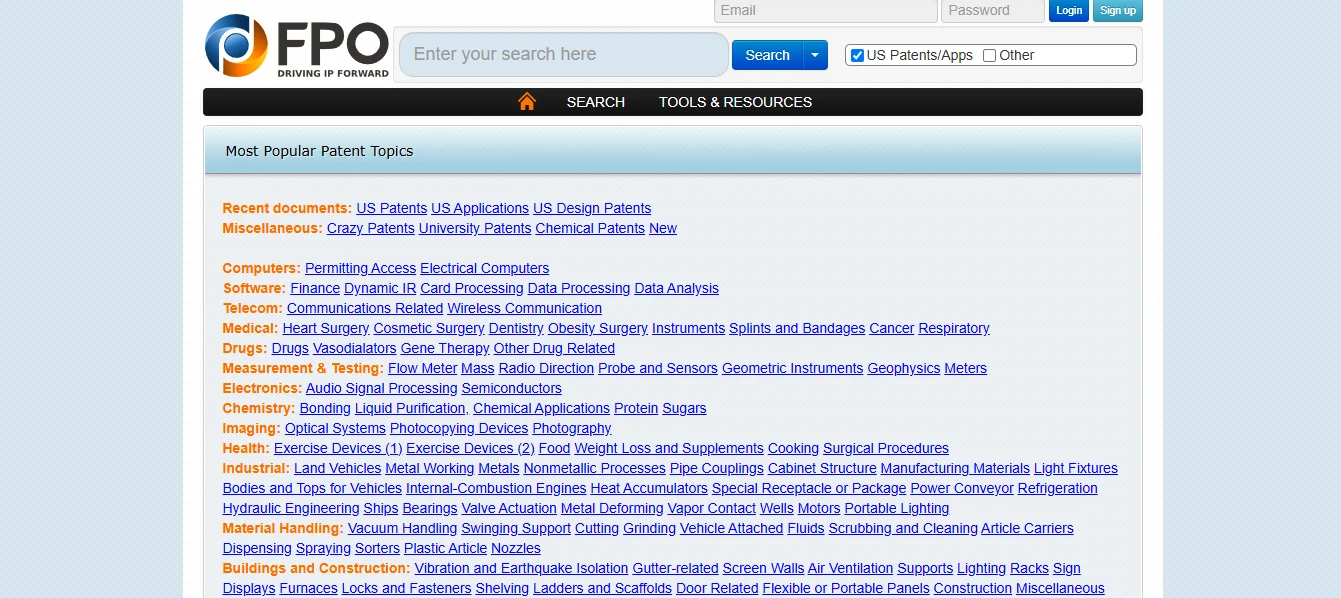1341x598 pixels.
Task: Open the Exercise Devices (1) link
Action: [x=338, y=448]
